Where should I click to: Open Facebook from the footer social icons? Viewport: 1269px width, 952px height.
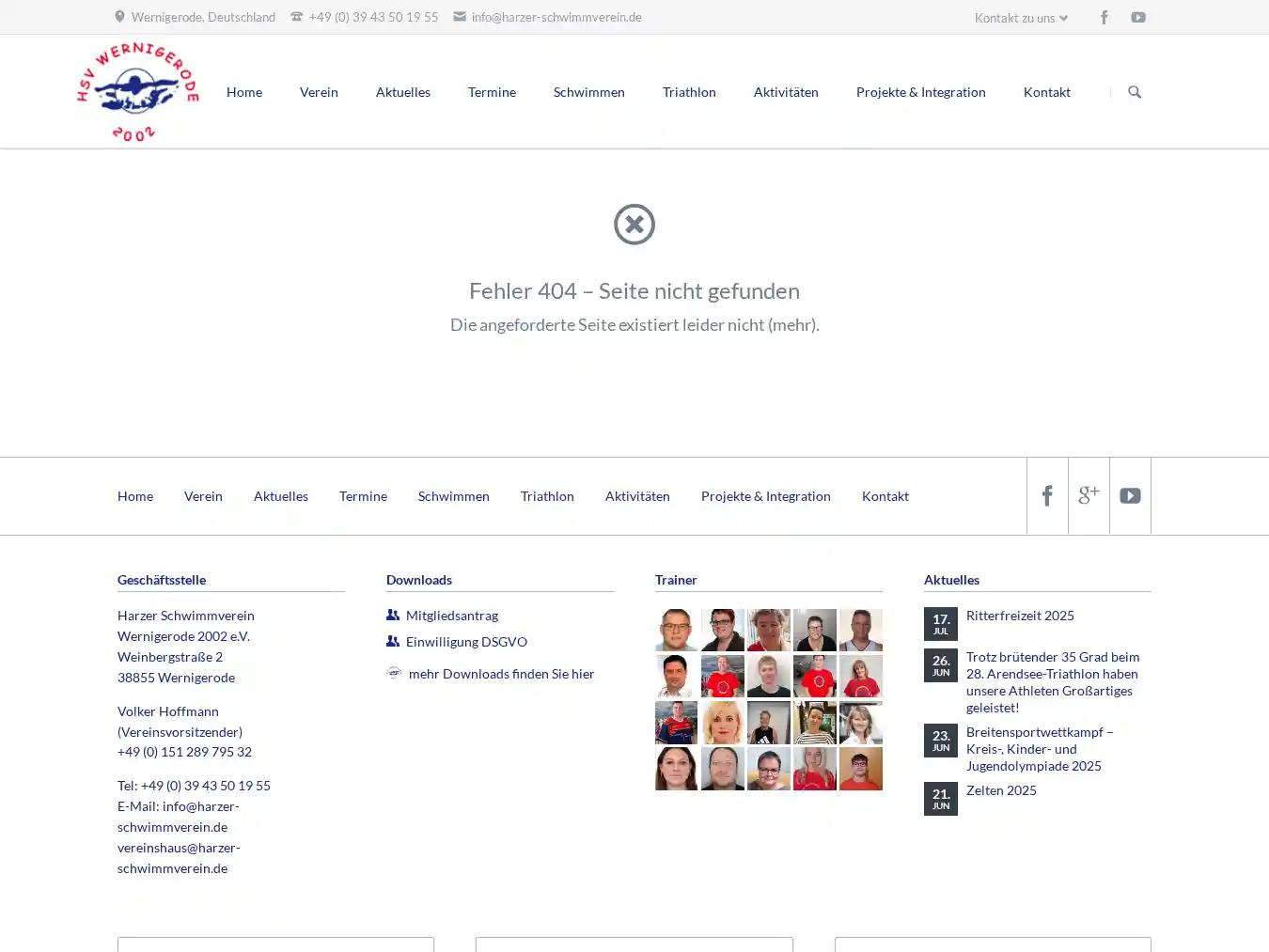1047,495
